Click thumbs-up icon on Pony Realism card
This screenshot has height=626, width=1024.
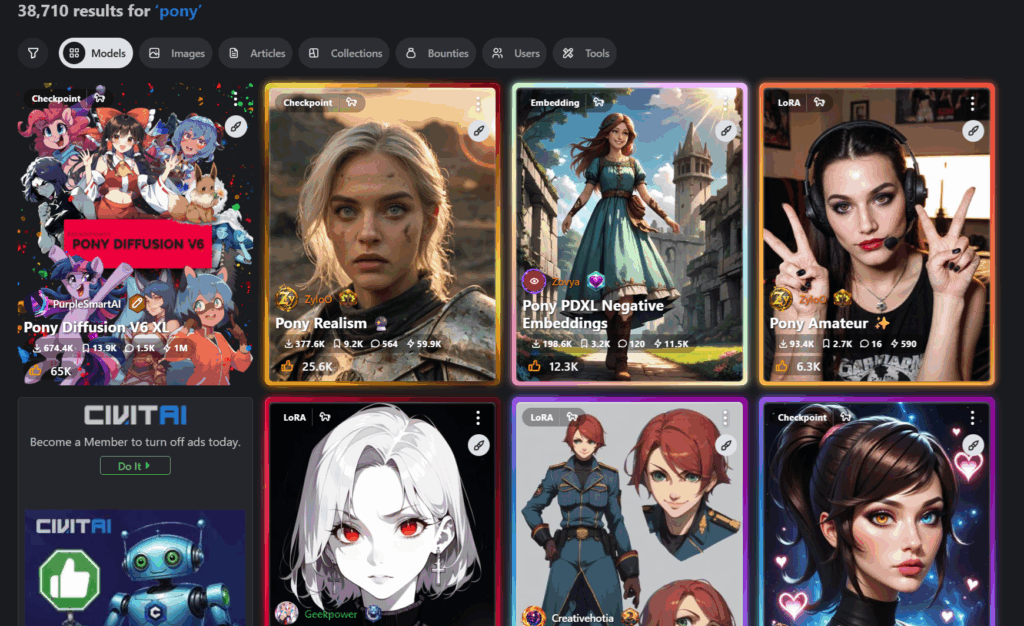coord(287,366)
